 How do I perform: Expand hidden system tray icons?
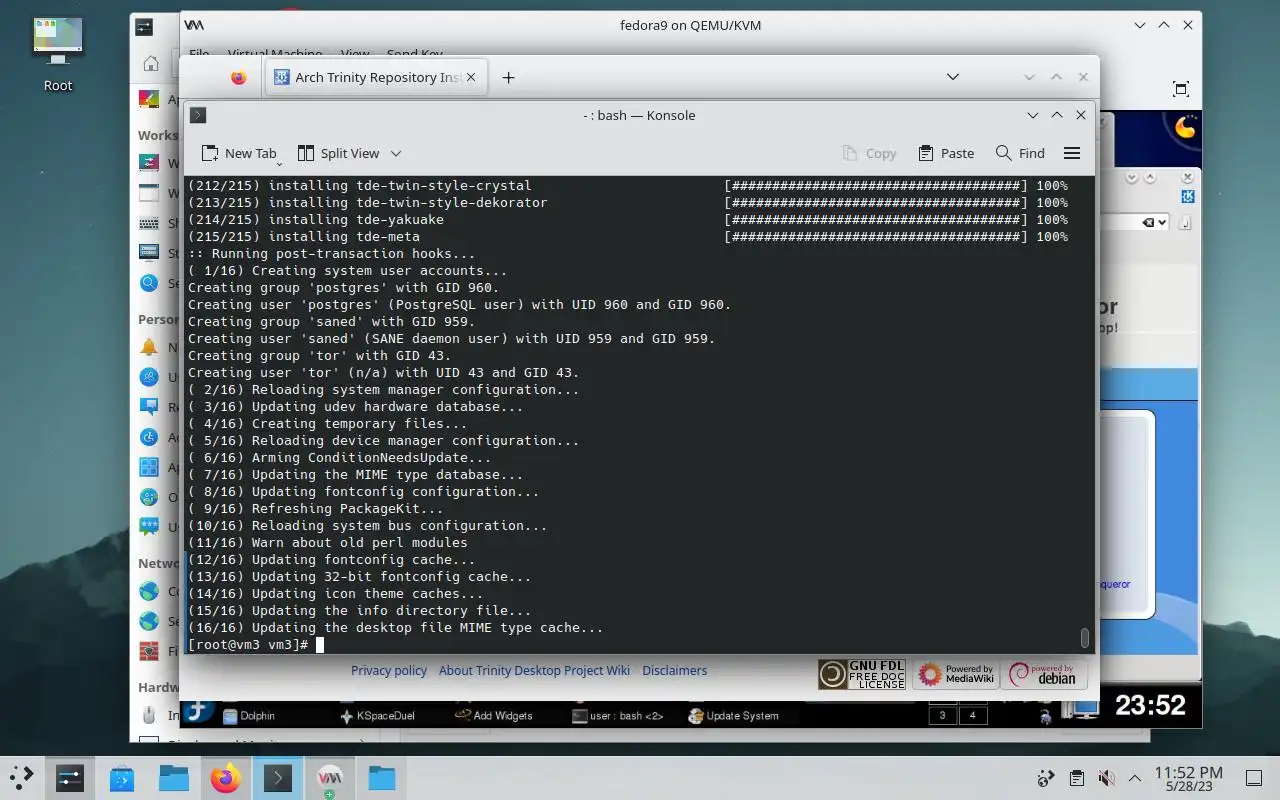click(1135, 778)
